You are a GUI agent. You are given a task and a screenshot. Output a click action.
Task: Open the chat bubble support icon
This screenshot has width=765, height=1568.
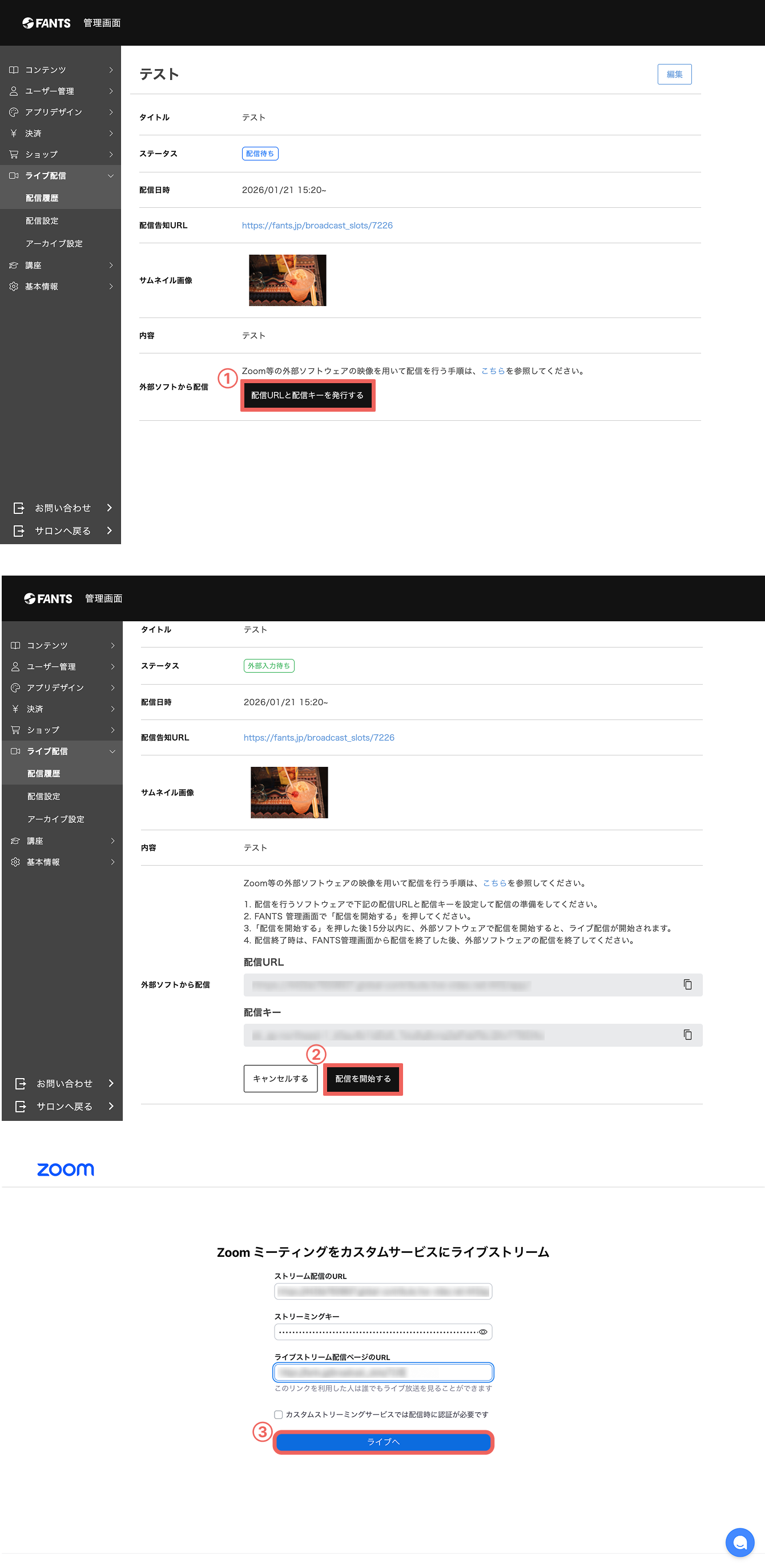739,1542
